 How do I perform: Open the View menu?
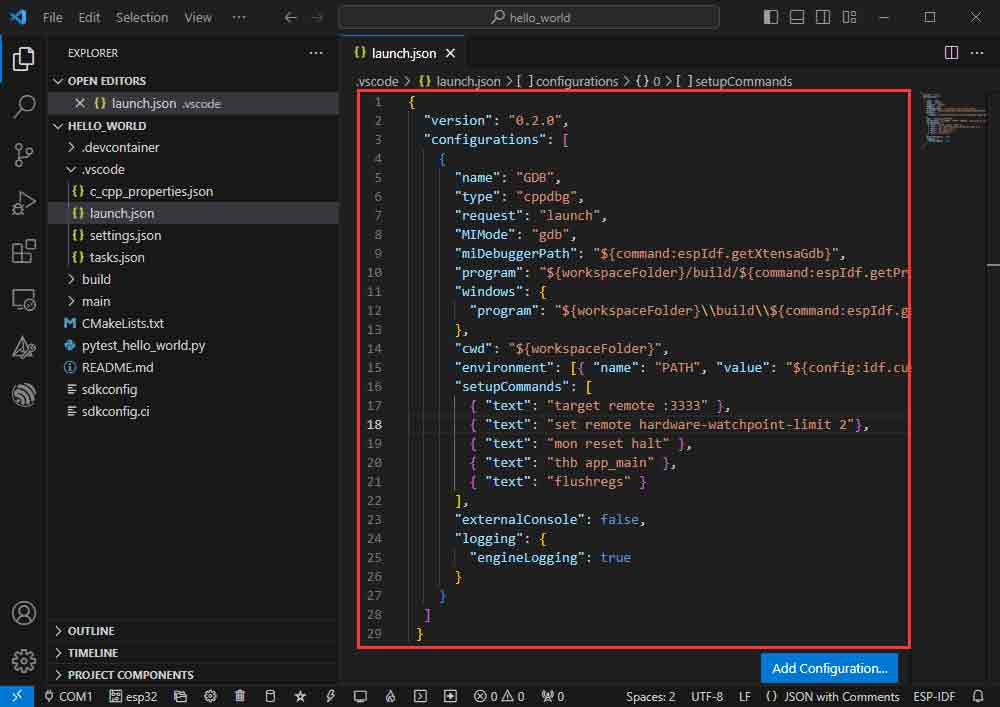(x=198, y=17)
